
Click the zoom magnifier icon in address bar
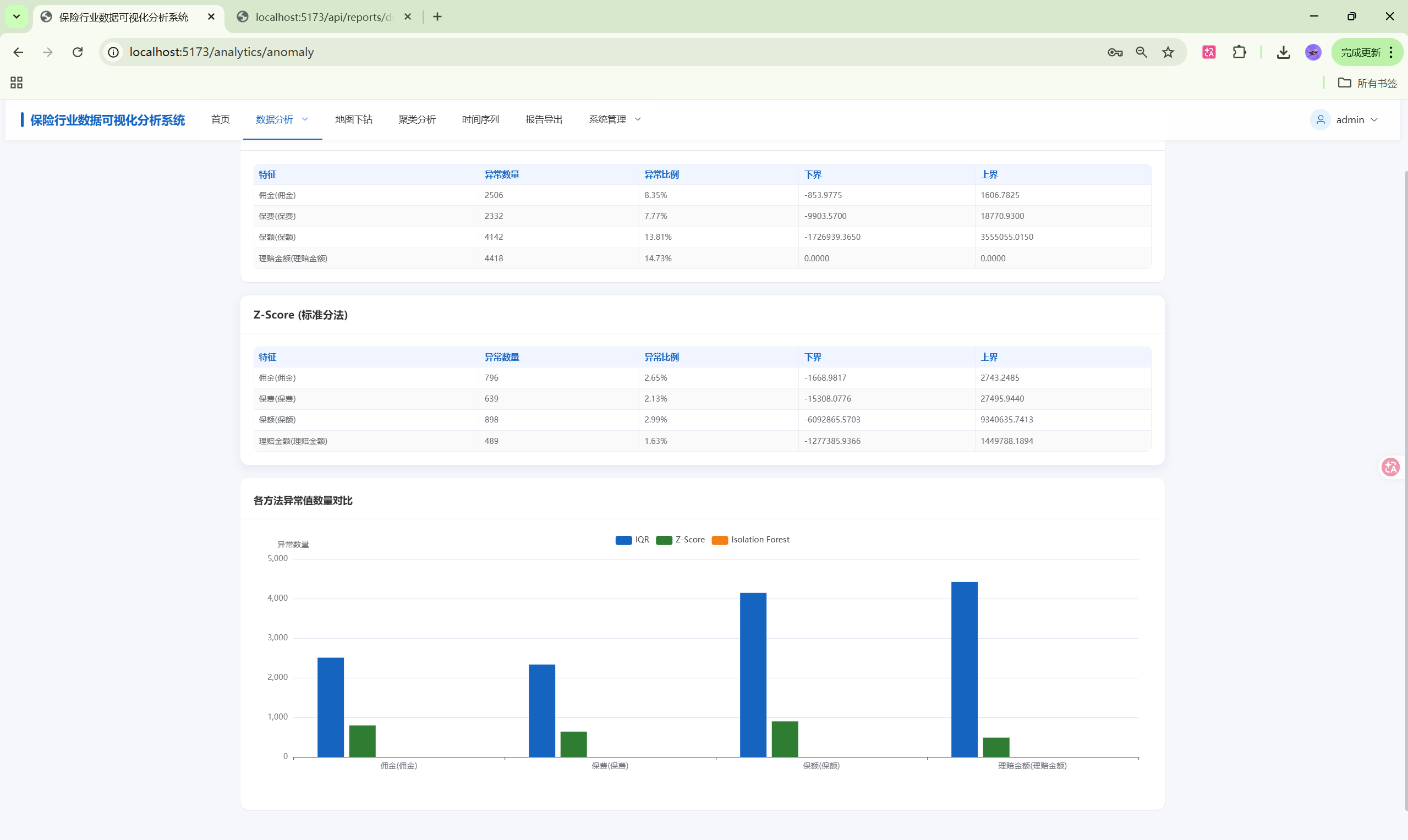tap(1141, 52)
